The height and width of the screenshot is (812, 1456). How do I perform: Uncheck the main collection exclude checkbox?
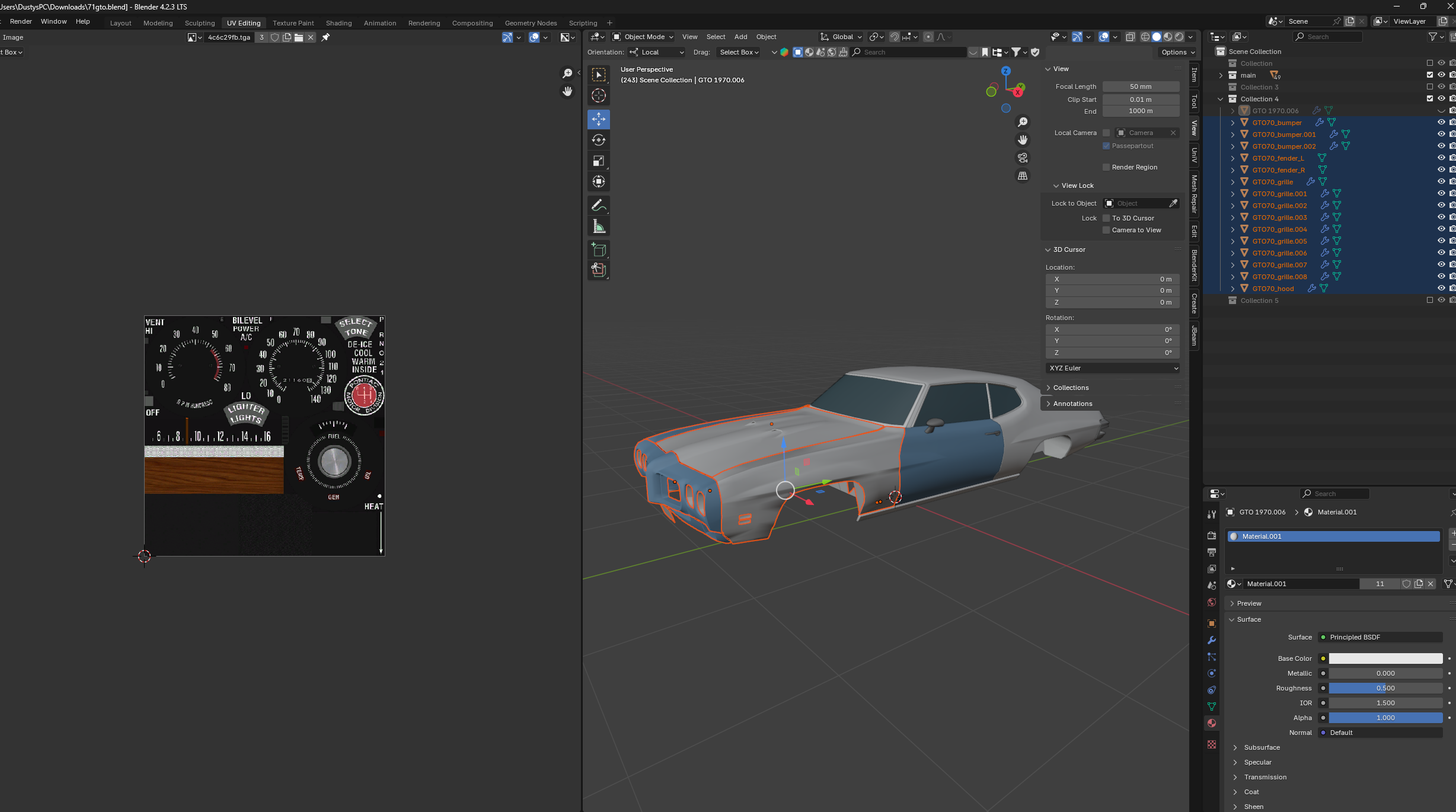point(1429,75)
